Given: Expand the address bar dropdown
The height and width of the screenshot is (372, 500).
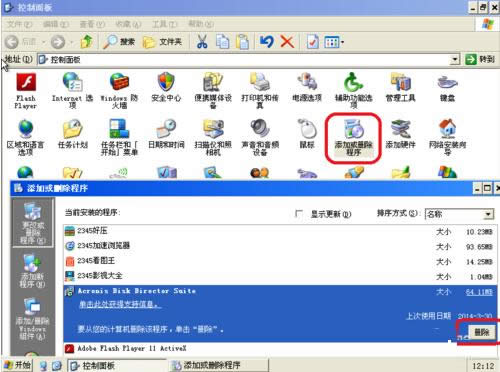Looking at the screenshot, I should [455, 60].
